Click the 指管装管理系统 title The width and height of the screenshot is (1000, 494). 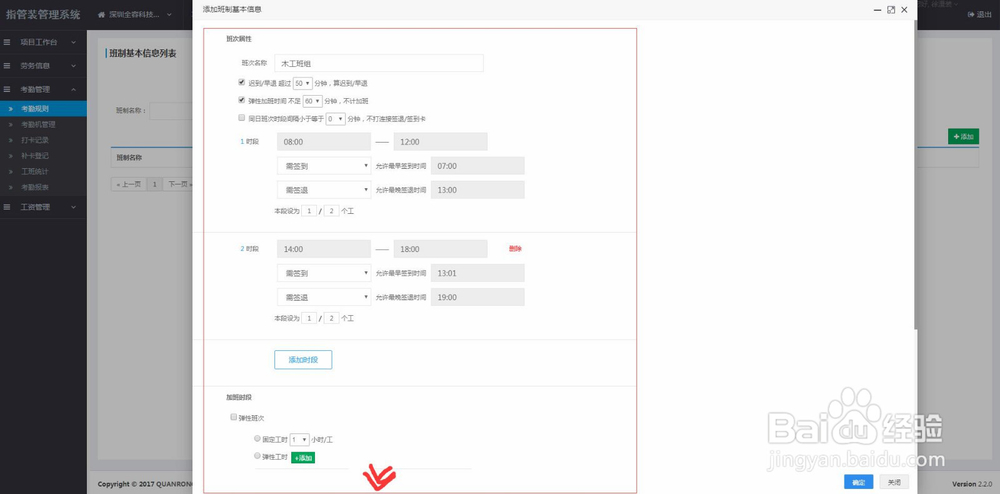tap(43, 14)
